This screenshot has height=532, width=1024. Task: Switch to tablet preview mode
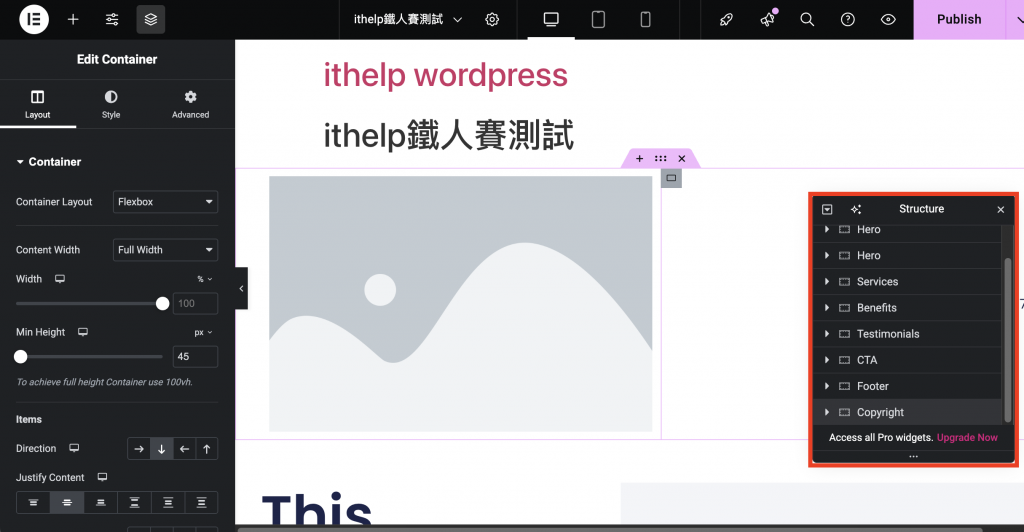pos(598,20)
